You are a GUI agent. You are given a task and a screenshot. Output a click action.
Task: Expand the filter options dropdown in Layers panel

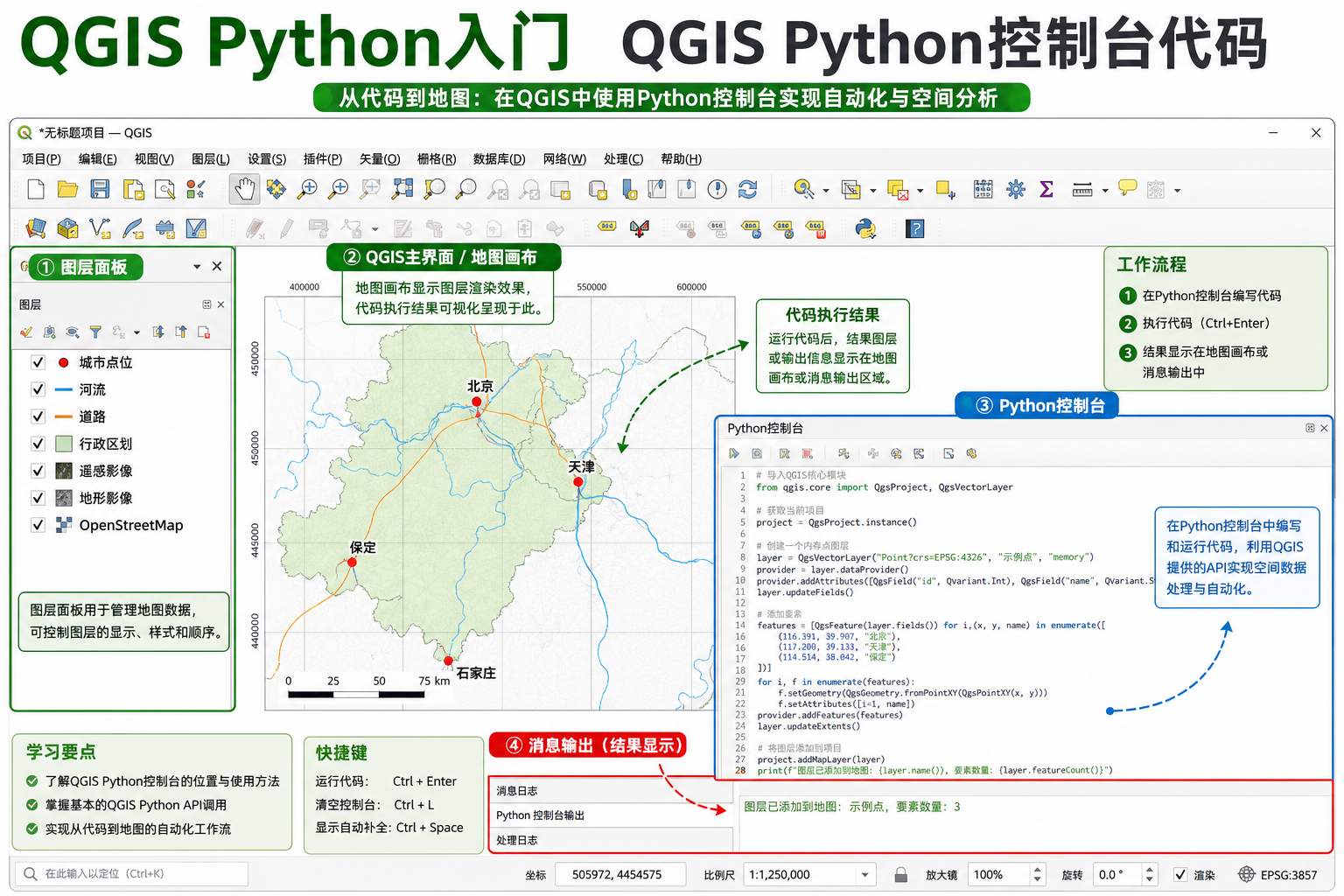click(136, 332)
